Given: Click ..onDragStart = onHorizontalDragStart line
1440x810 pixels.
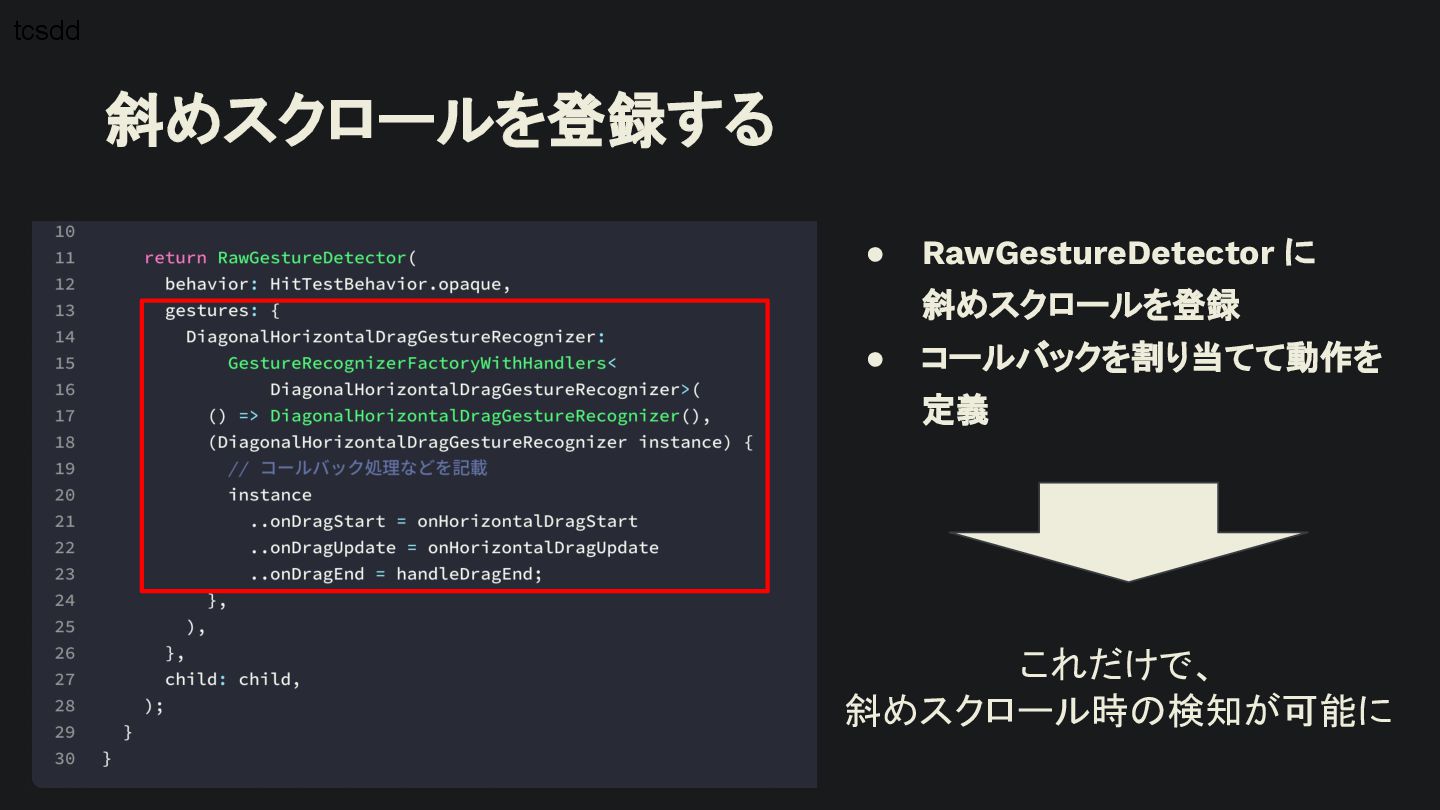Looking at the screenshot, I should pos(443,521).
